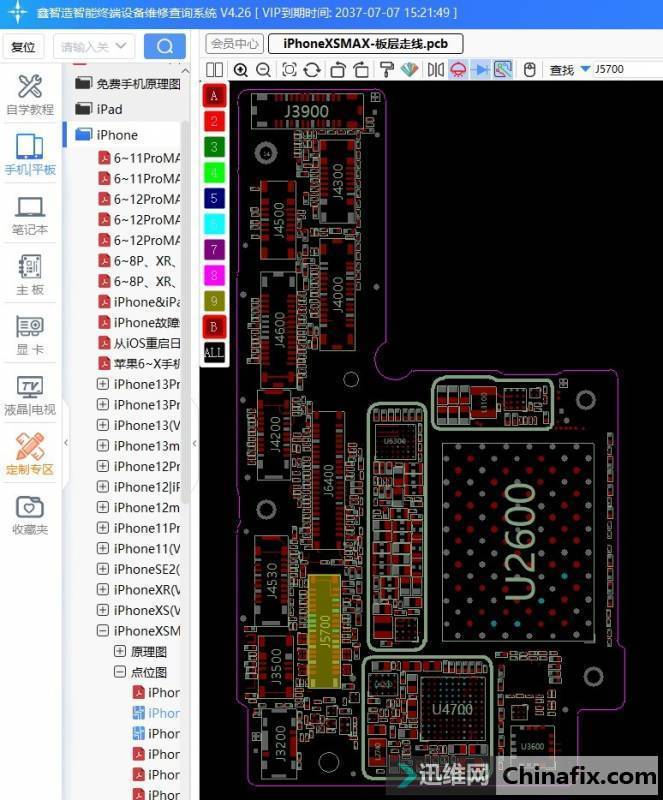Open the 查找 search dropdown arrow

tap(585, 70)
